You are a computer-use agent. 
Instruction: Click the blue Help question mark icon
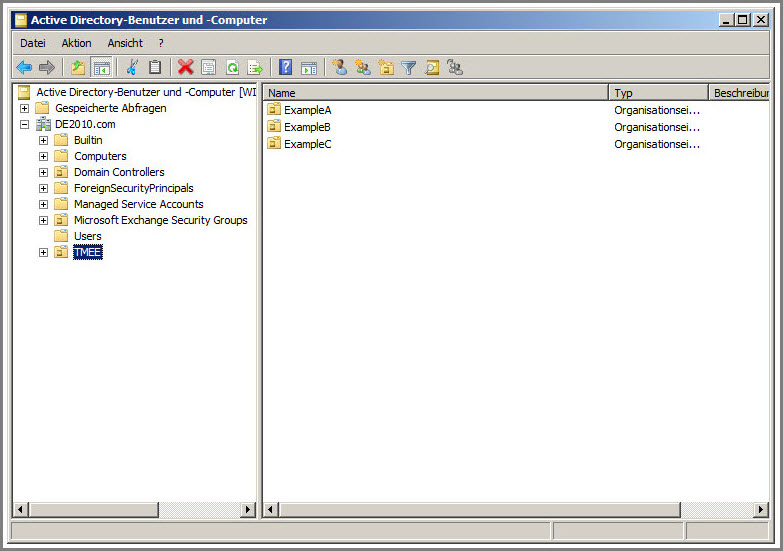[285, 68]
